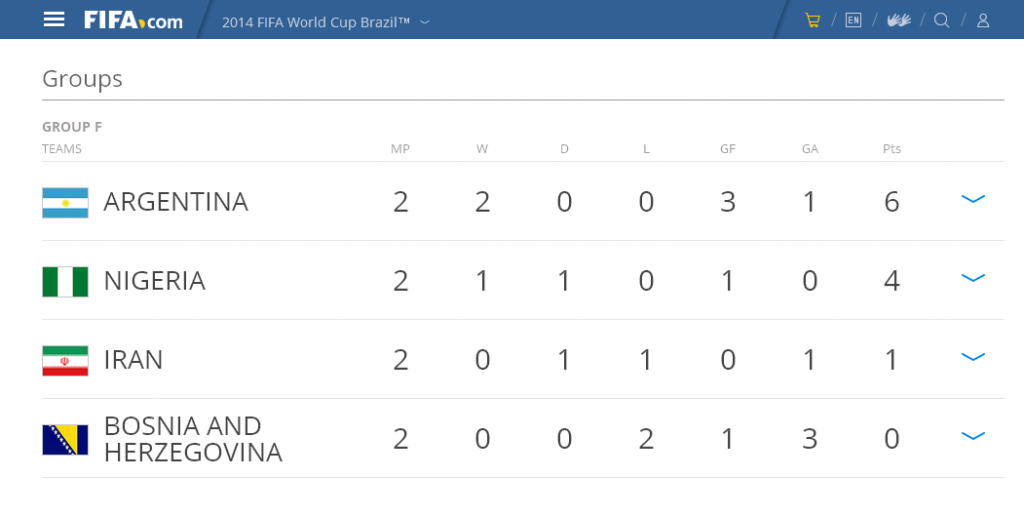The image size is (1024, 516).
Task: Expand the Iran row chevron
Action: click(x=973, y=357)
